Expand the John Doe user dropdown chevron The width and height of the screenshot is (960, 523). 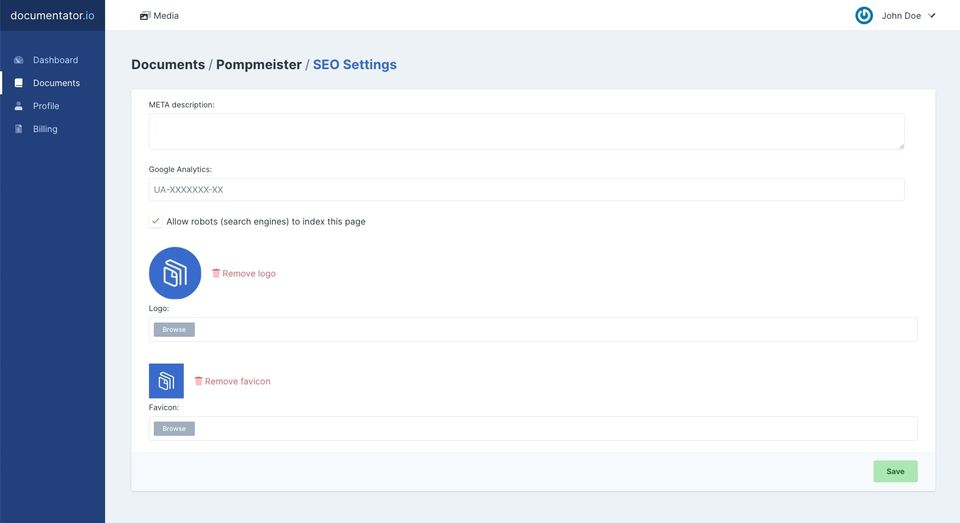point(931,15)
